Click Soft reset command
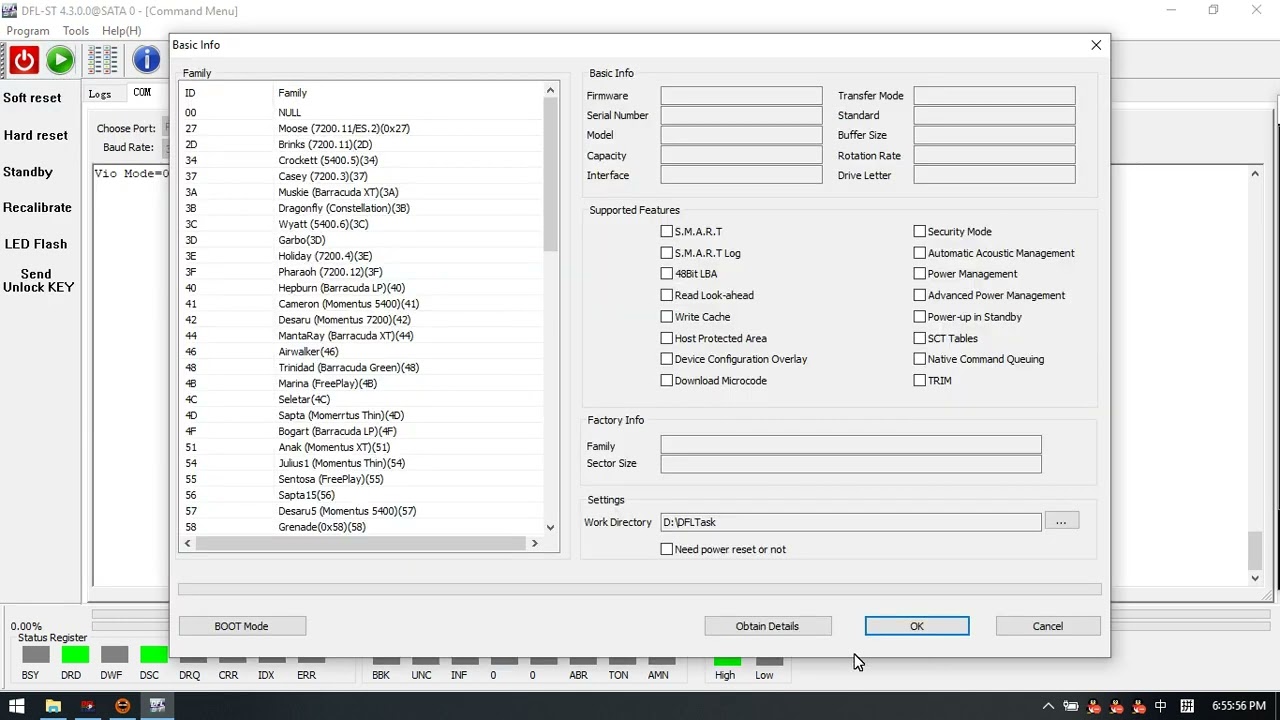 [x=32, y=98]
